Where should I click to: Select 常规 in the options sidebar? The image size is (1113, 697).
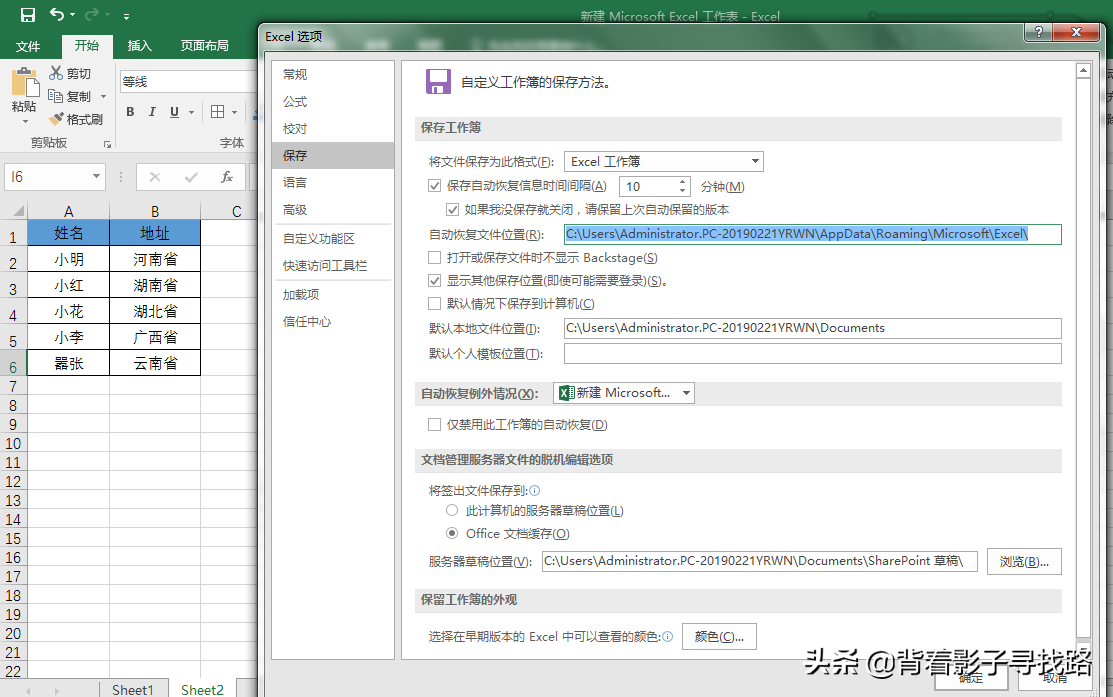click(x=333, y=75)
